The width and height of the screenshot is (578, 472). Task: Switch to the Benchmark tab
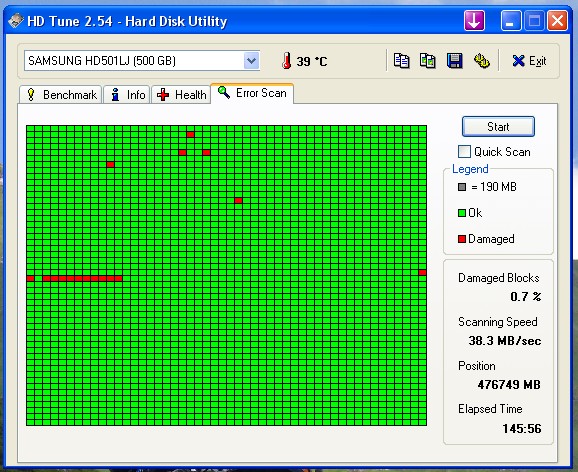coord(61,95)
